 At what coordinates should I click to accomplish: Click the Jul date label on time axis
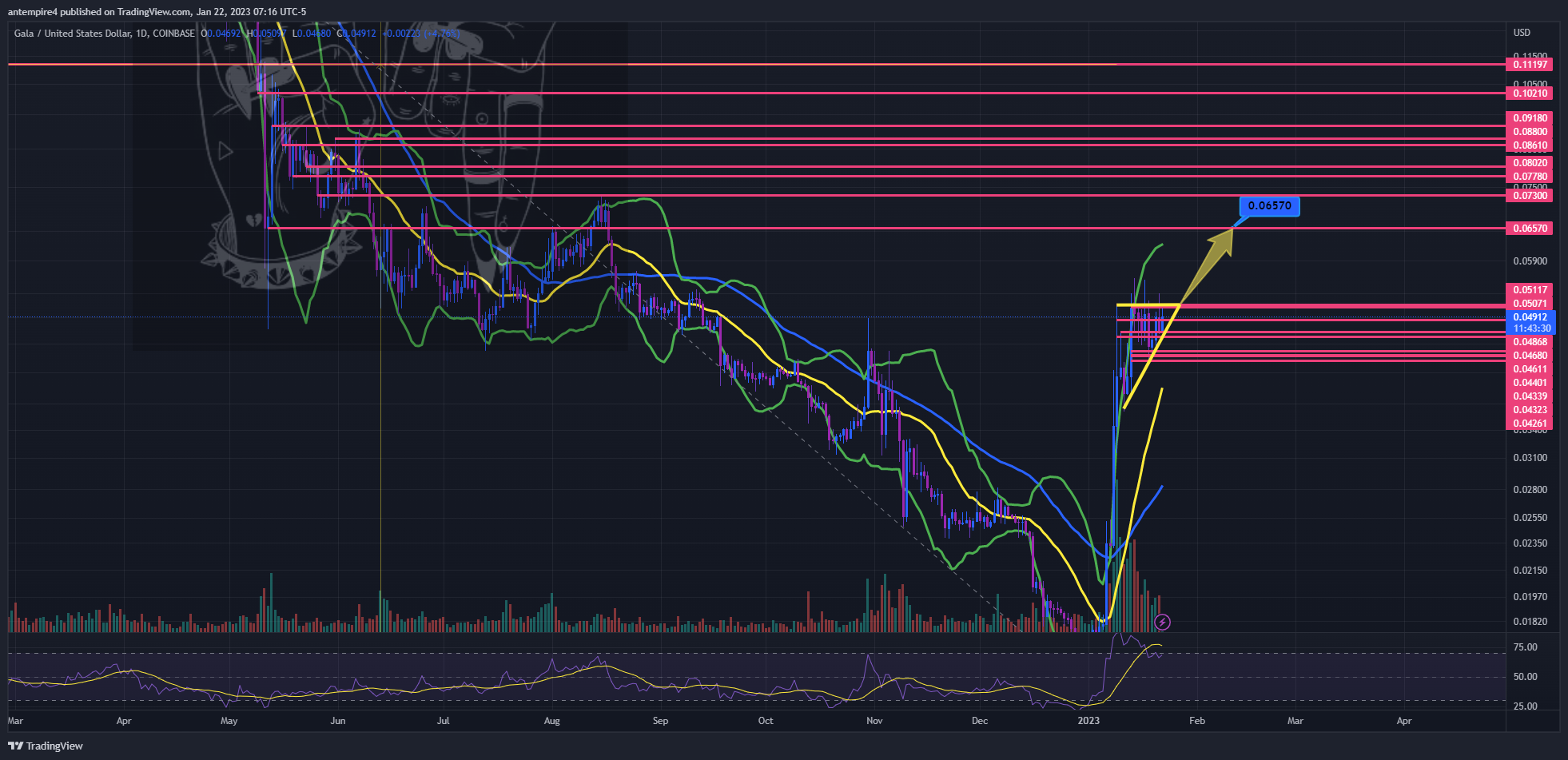pyautogui.click(x=444, y=721)
